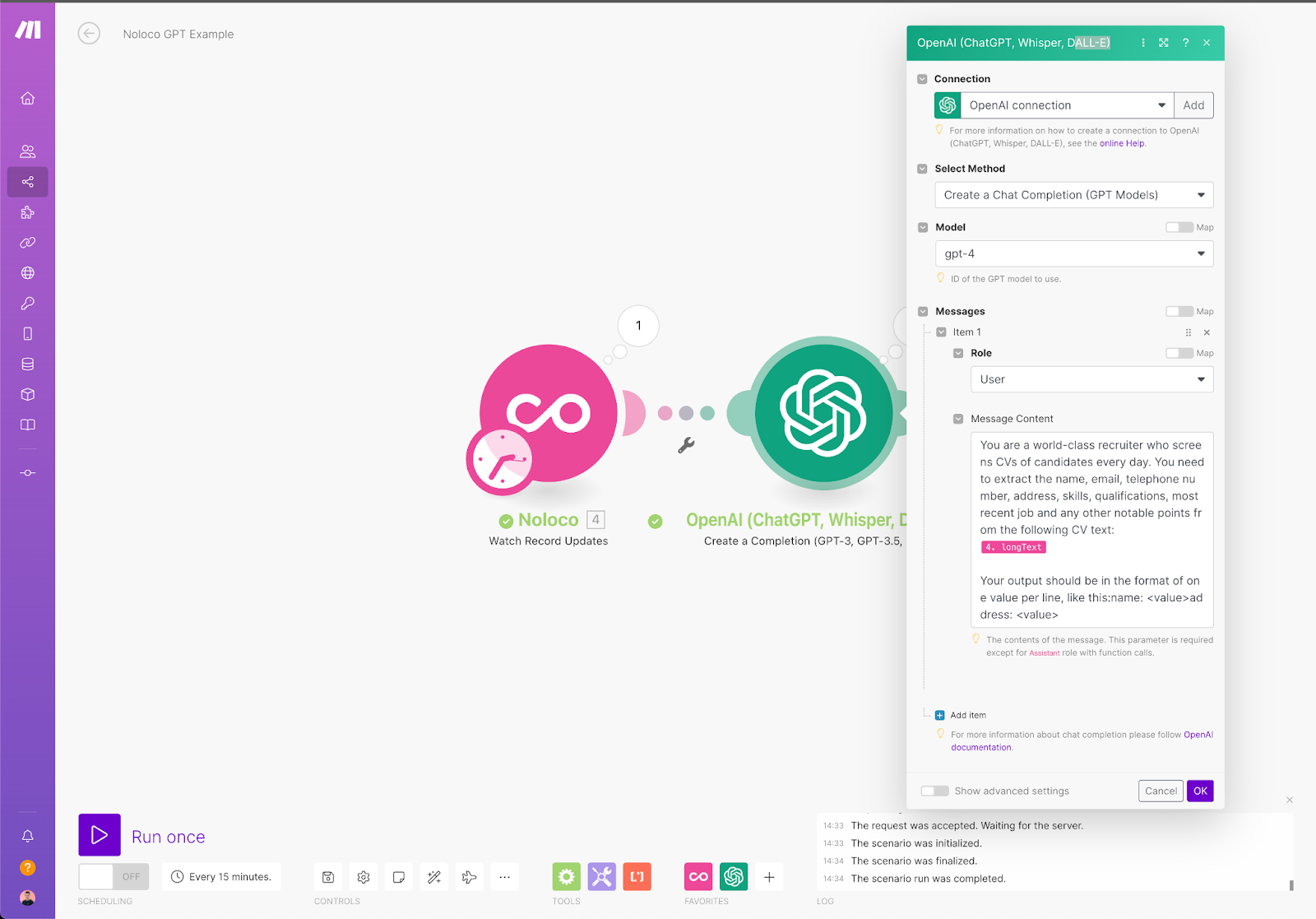Enable the Map toggle for Model
1316x919 pixels.
[1181, 227]
